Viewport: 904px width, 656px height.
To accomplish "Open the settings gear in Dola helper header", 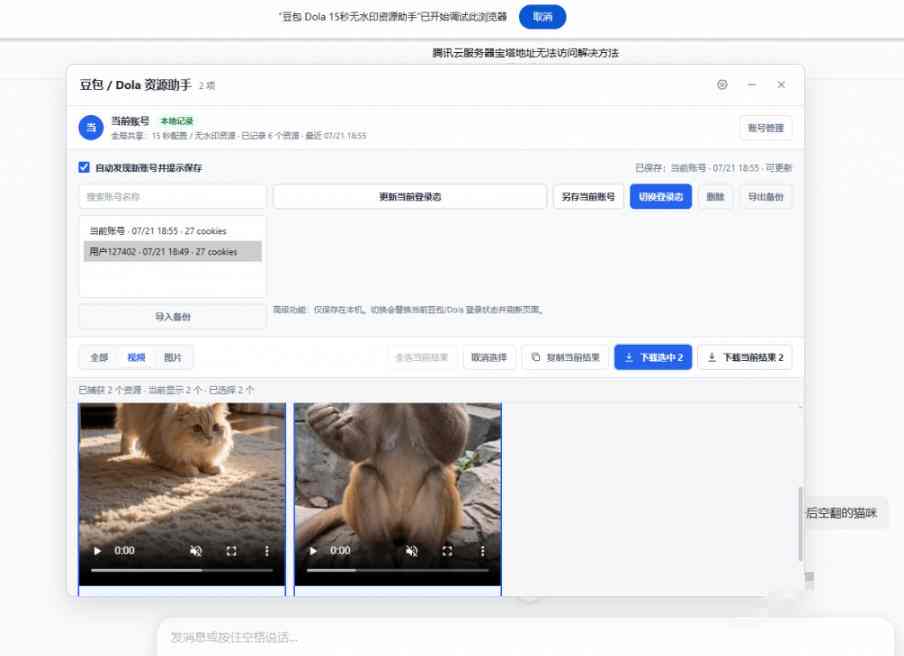I will coord(722,85).
